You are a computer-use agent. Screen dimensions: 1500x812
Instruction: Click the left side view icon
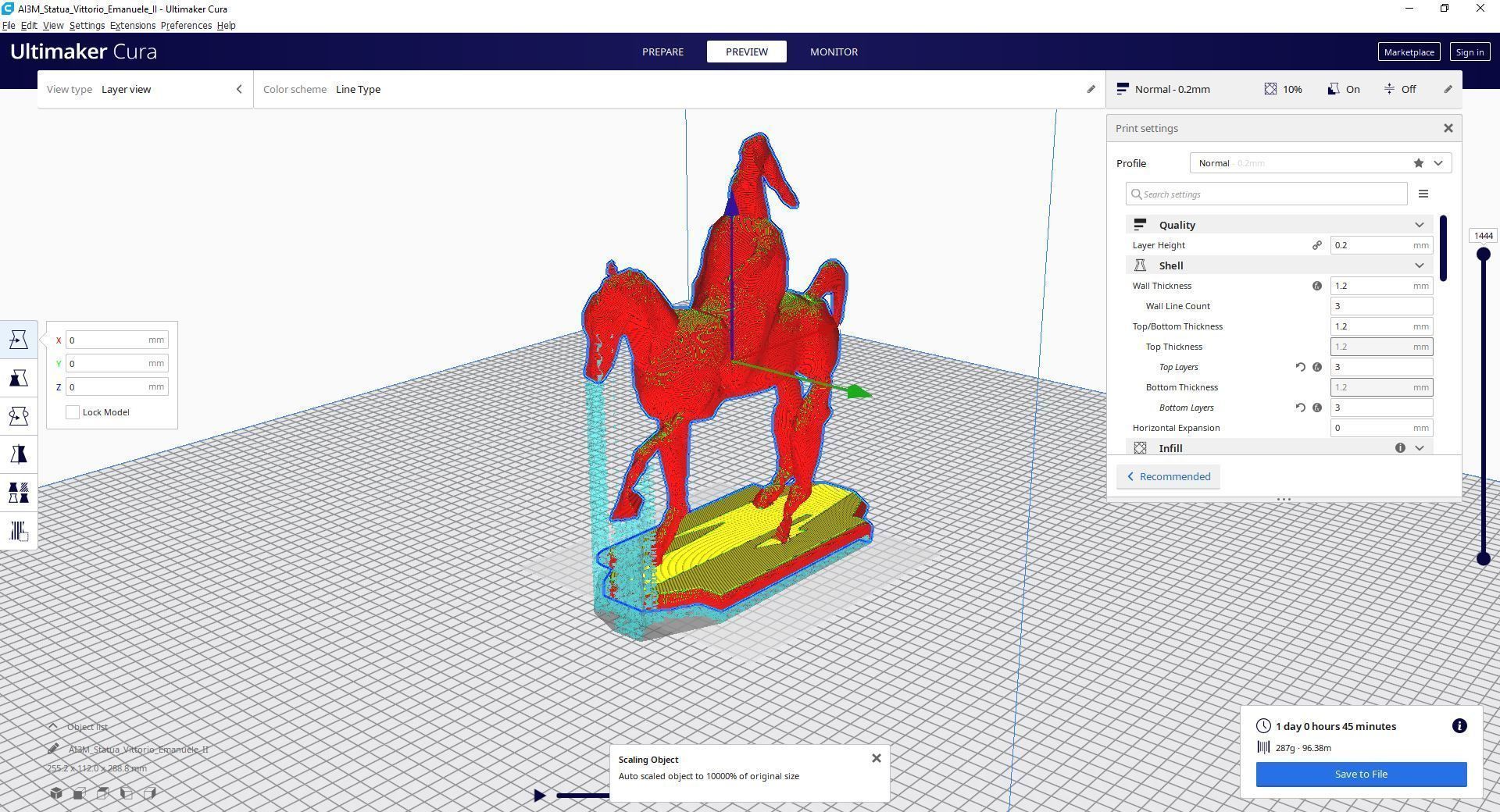[x=126, y=793]
